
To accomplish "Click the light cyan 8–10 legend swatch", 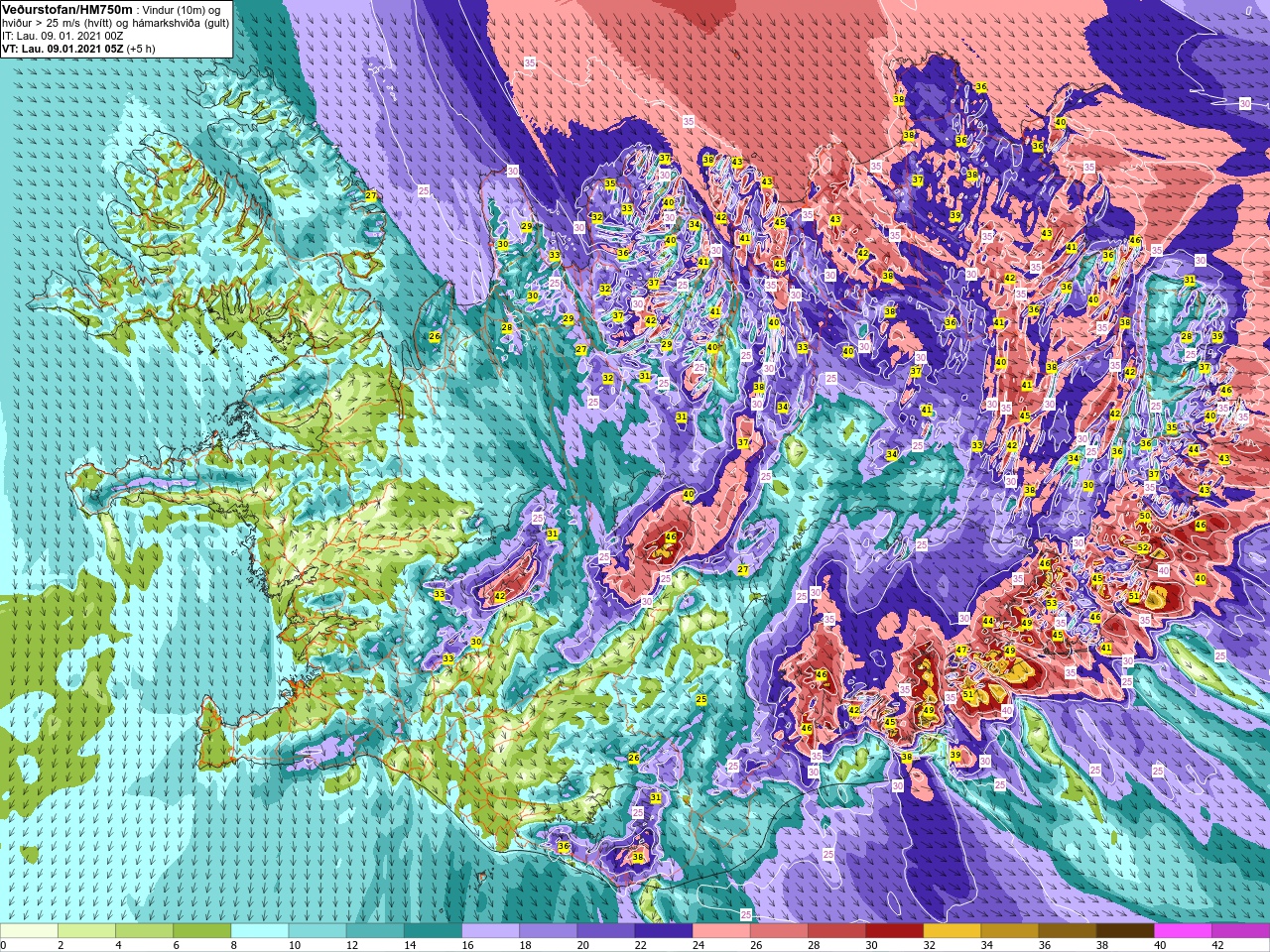I will (x=259, y=931).
